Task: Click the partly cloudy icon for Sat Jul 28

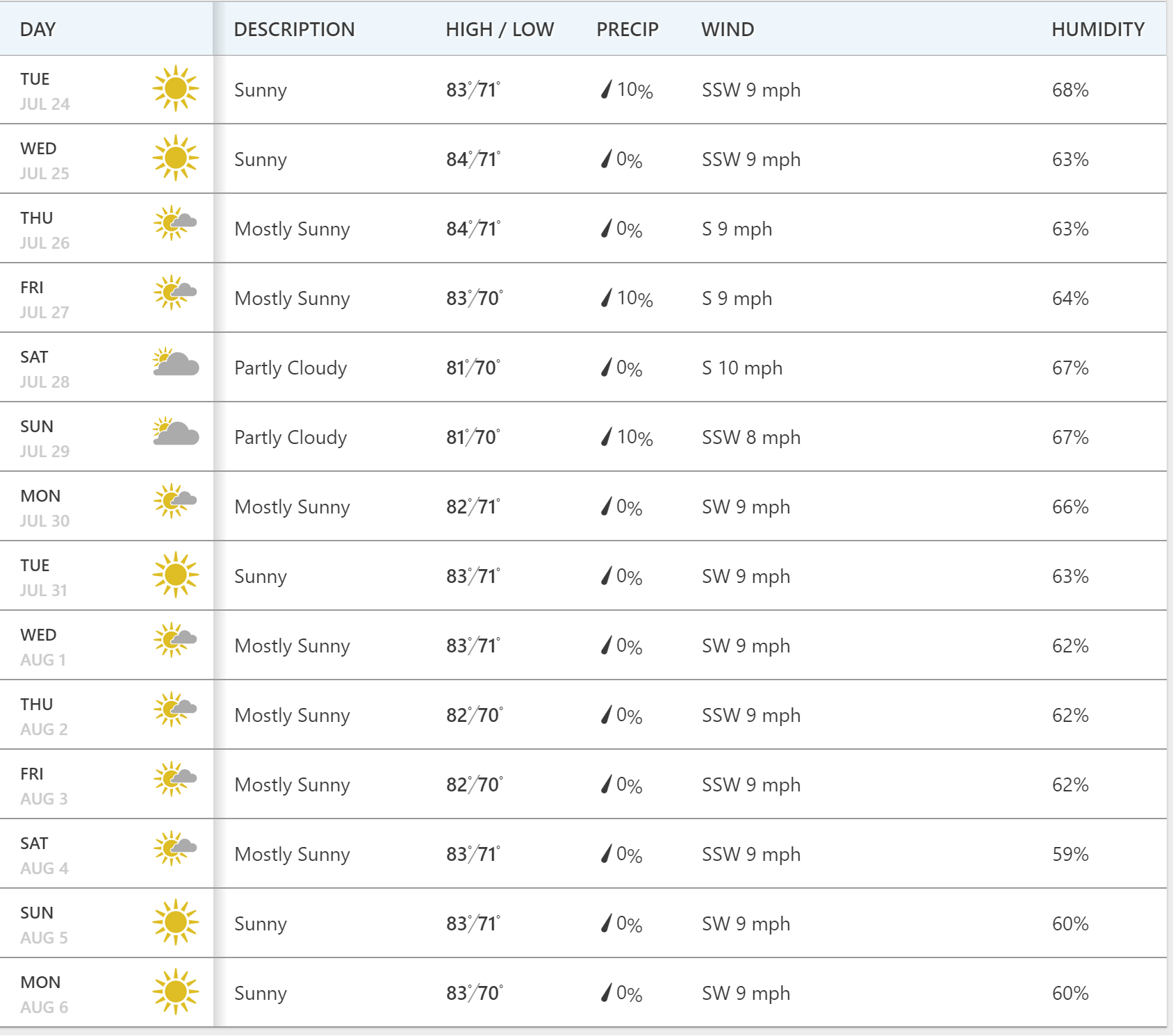Action: (176, 362)
